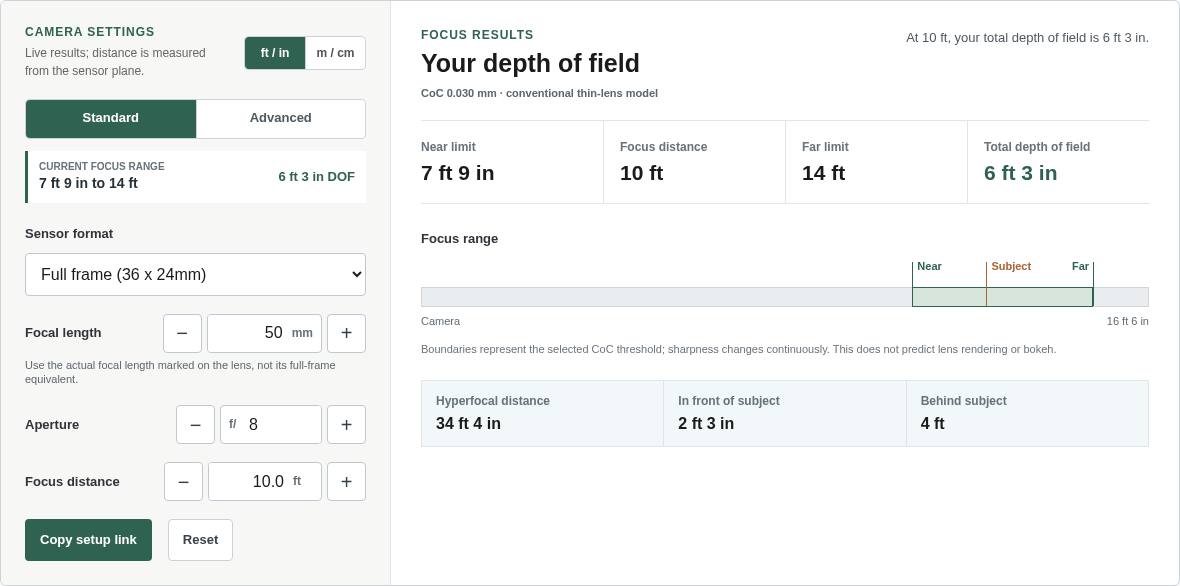
Task: Click the Focus distance result 10 ft
Action: [x=641, y=173]
